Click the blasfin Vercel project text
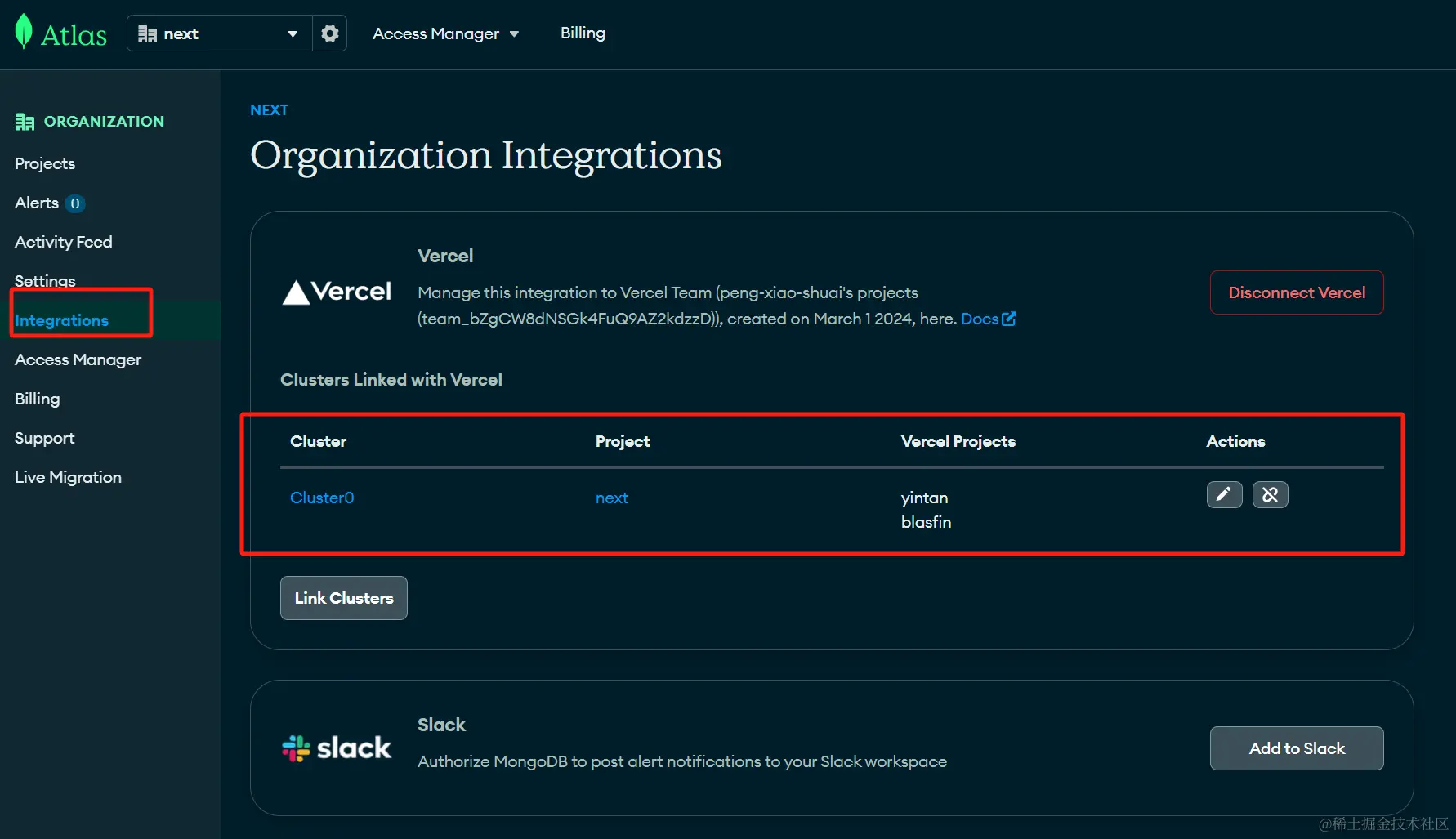Viewport: 1456px width, 839px height. coord(926,522)
